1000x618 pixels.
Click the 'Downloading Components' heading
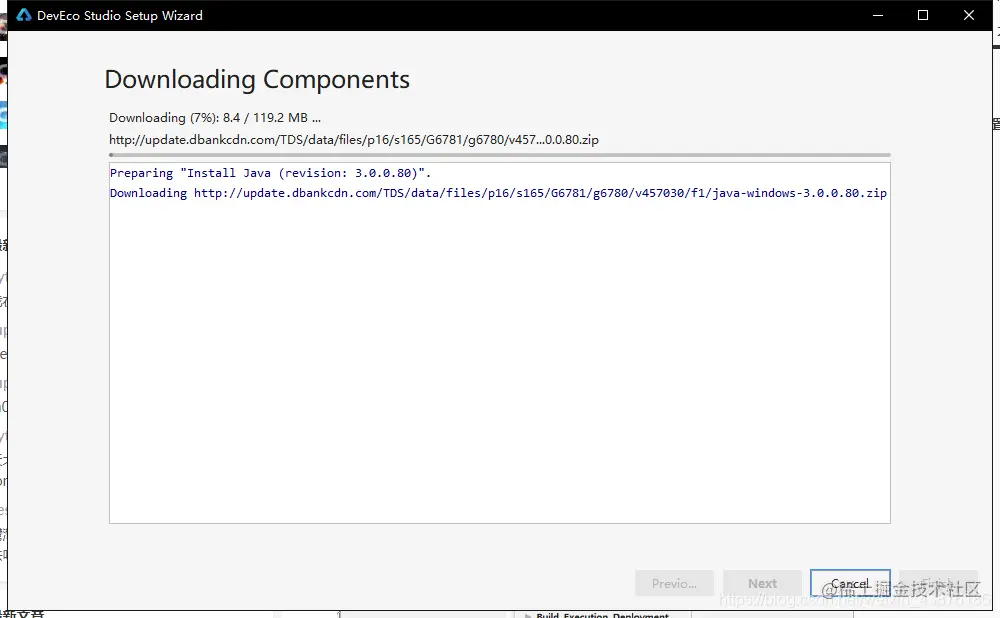click(257, 80)
